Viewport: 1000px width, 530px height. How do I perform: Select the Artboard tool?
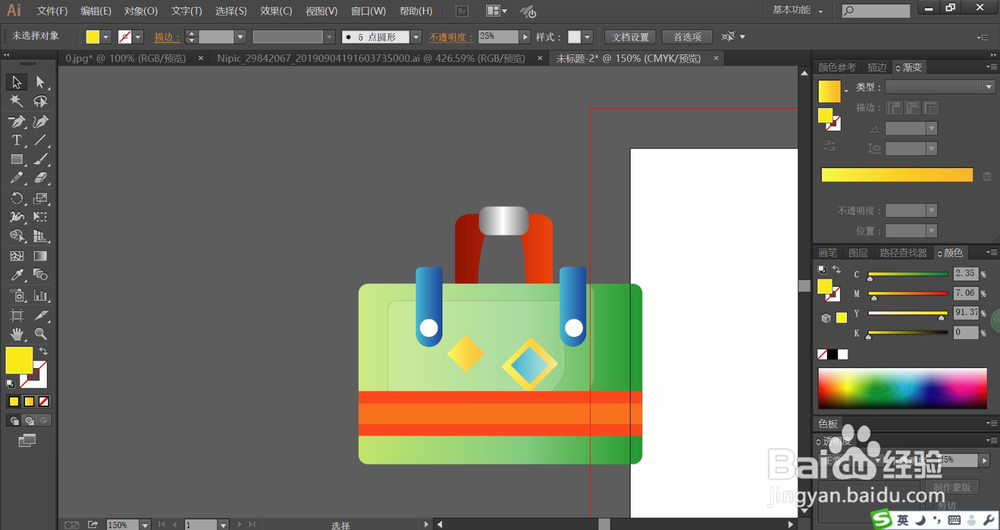[17, 315]
